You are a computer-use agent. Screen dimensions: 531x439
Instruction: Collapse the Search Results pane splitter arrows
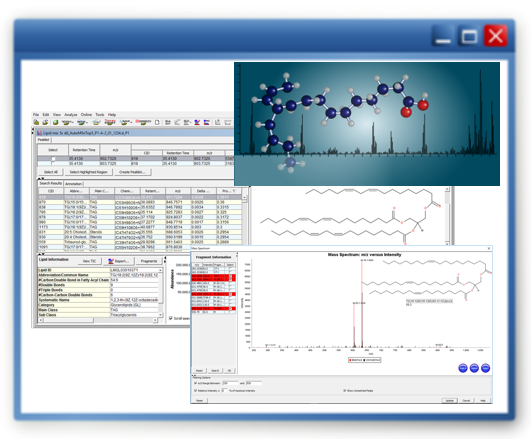pos(41,178)
